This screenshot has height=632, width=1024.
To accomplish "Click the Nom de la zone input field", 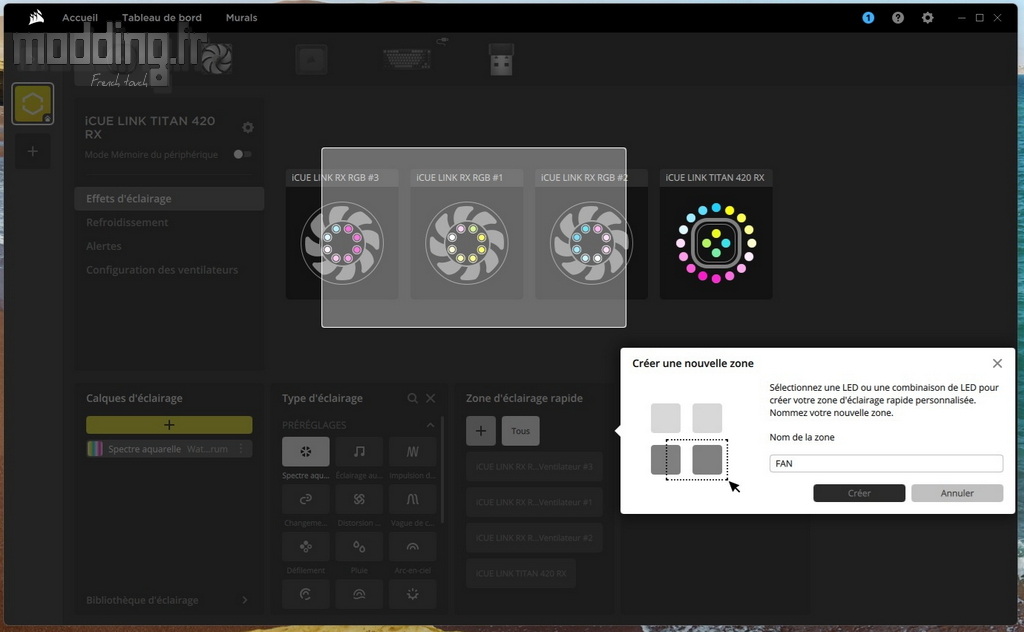I will pyautogui.click(x=886, y=464).
